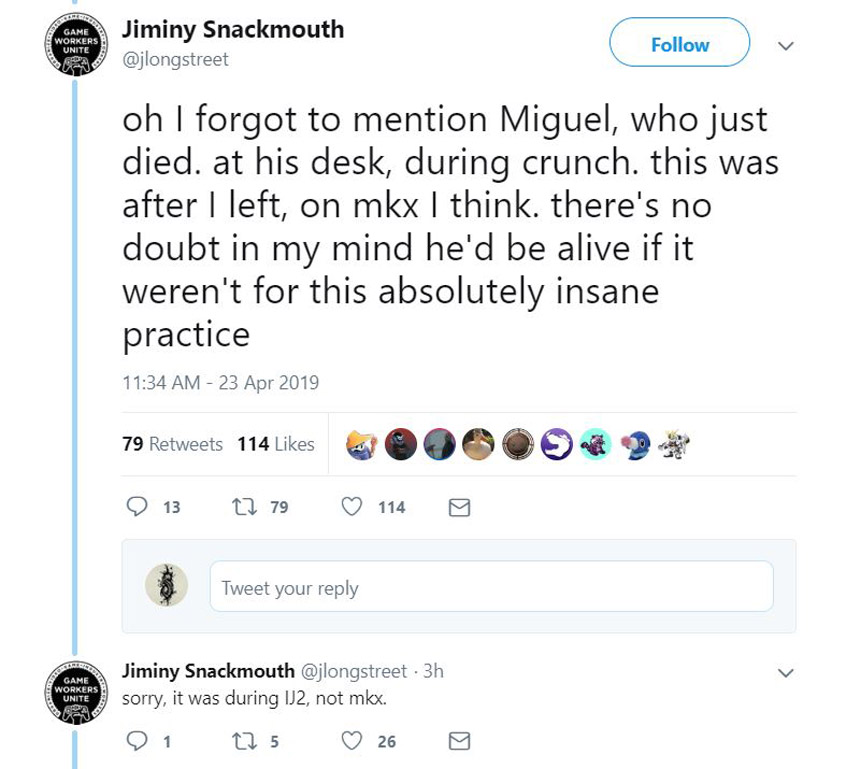Click the 'Tweet your reply' input field
The width and height of the screenshot is (846, 769).
492,588
